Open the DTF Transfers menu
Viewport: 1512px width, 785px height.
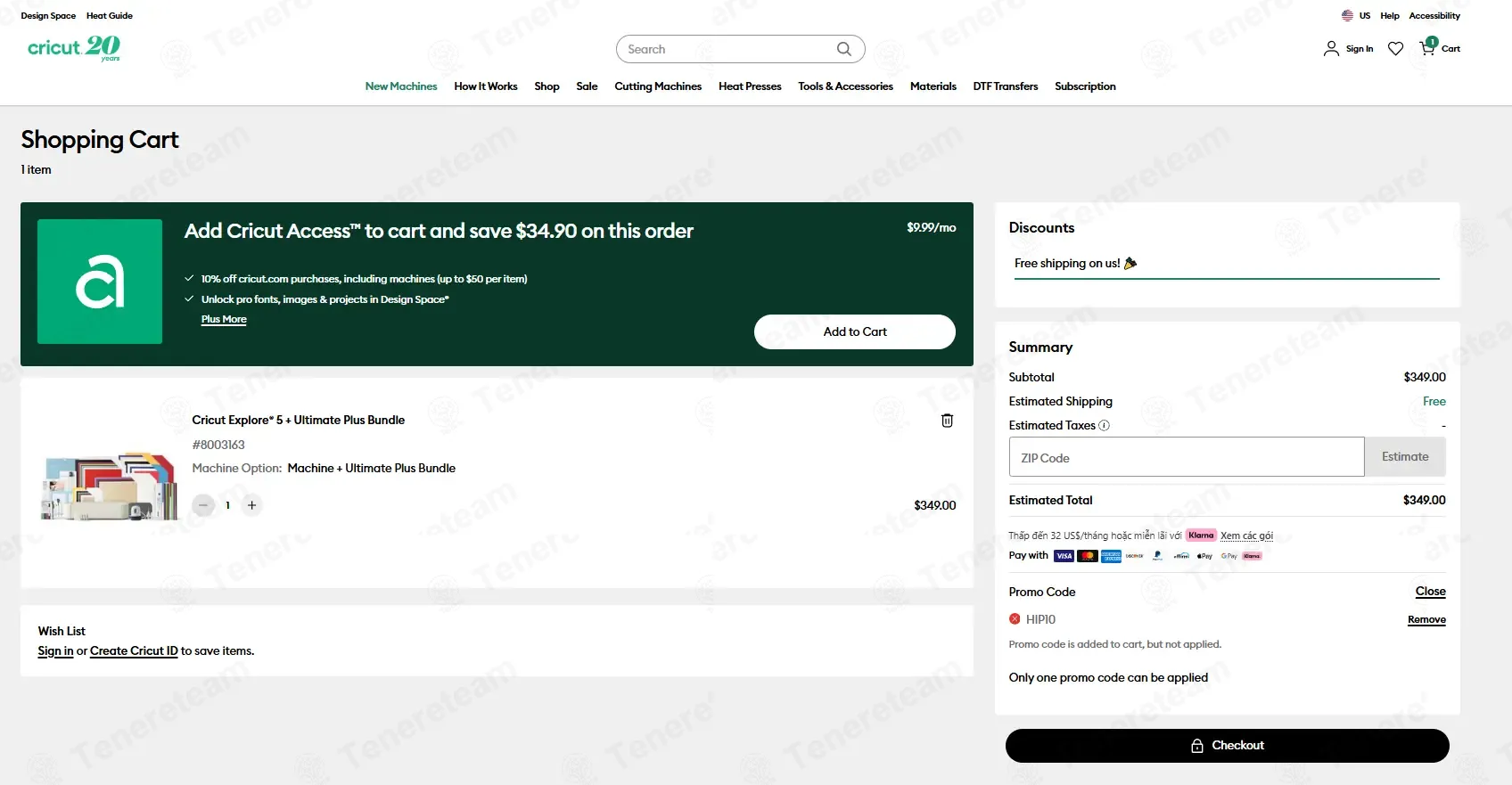pos(1006,86)
